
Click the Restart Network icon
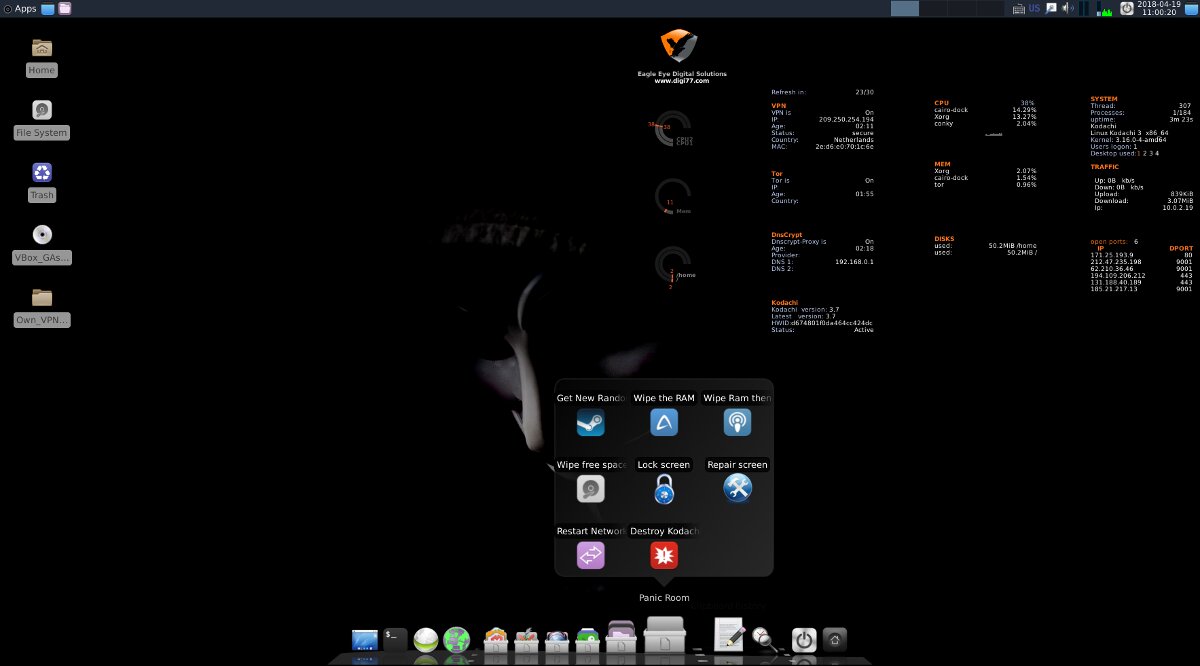pos(591,555)
